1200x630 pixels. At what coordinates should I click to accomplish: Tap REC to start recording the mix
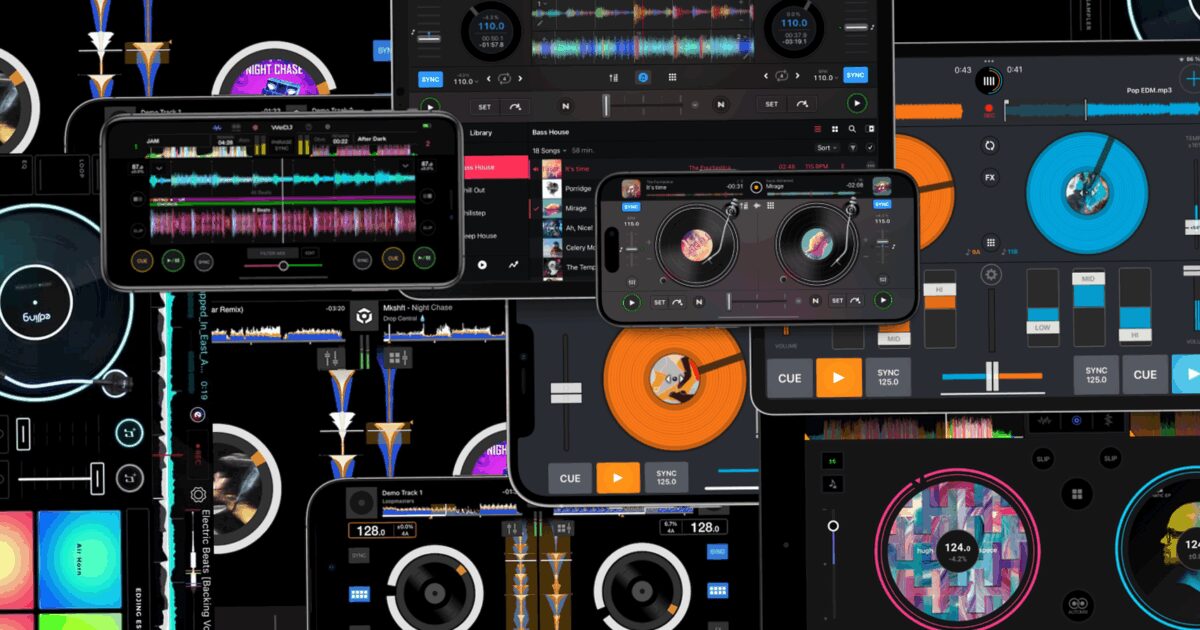pyautogui.click(x=989, y=110)
